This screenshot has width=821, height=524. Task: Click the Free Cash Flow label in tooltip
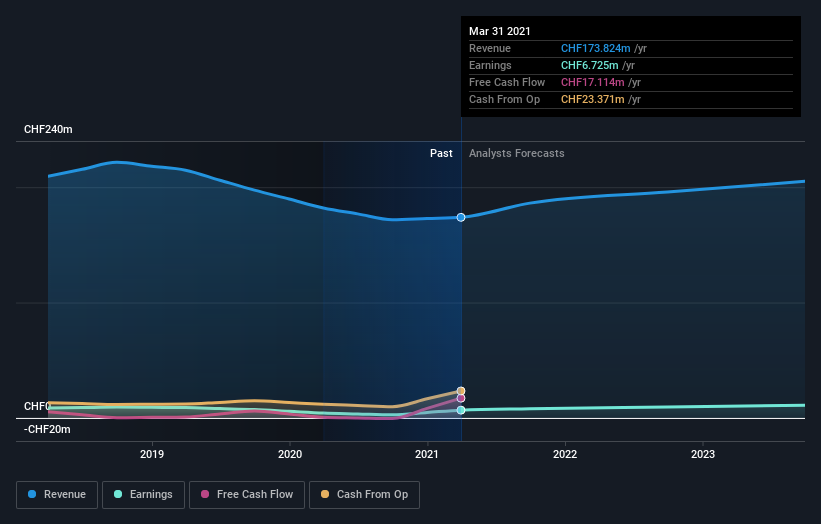(x=507, y=82)
